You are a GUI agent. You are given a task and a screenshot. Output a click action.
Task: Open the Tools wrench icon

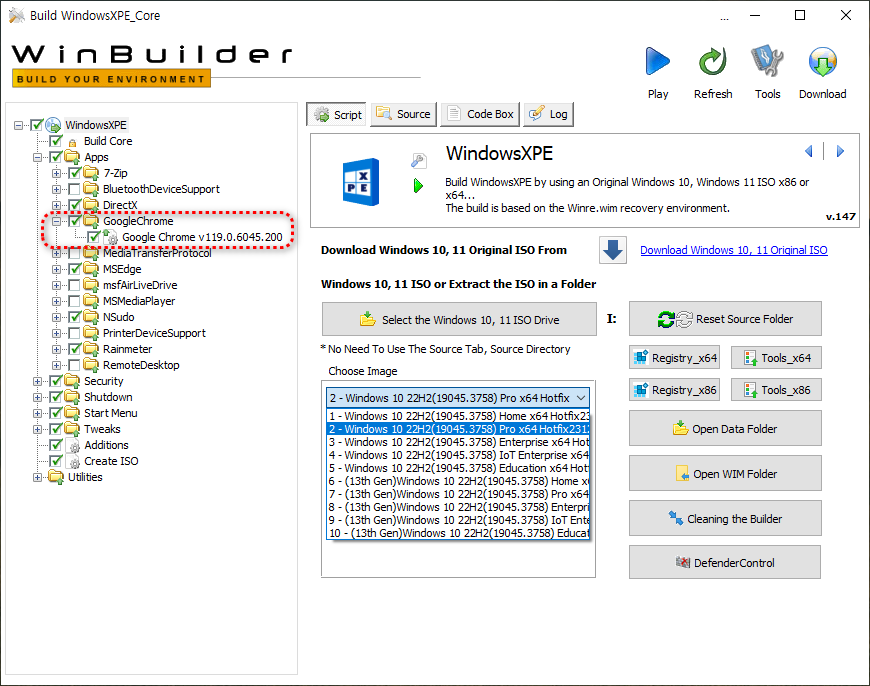pyautogui.click(x=767, y=61)
